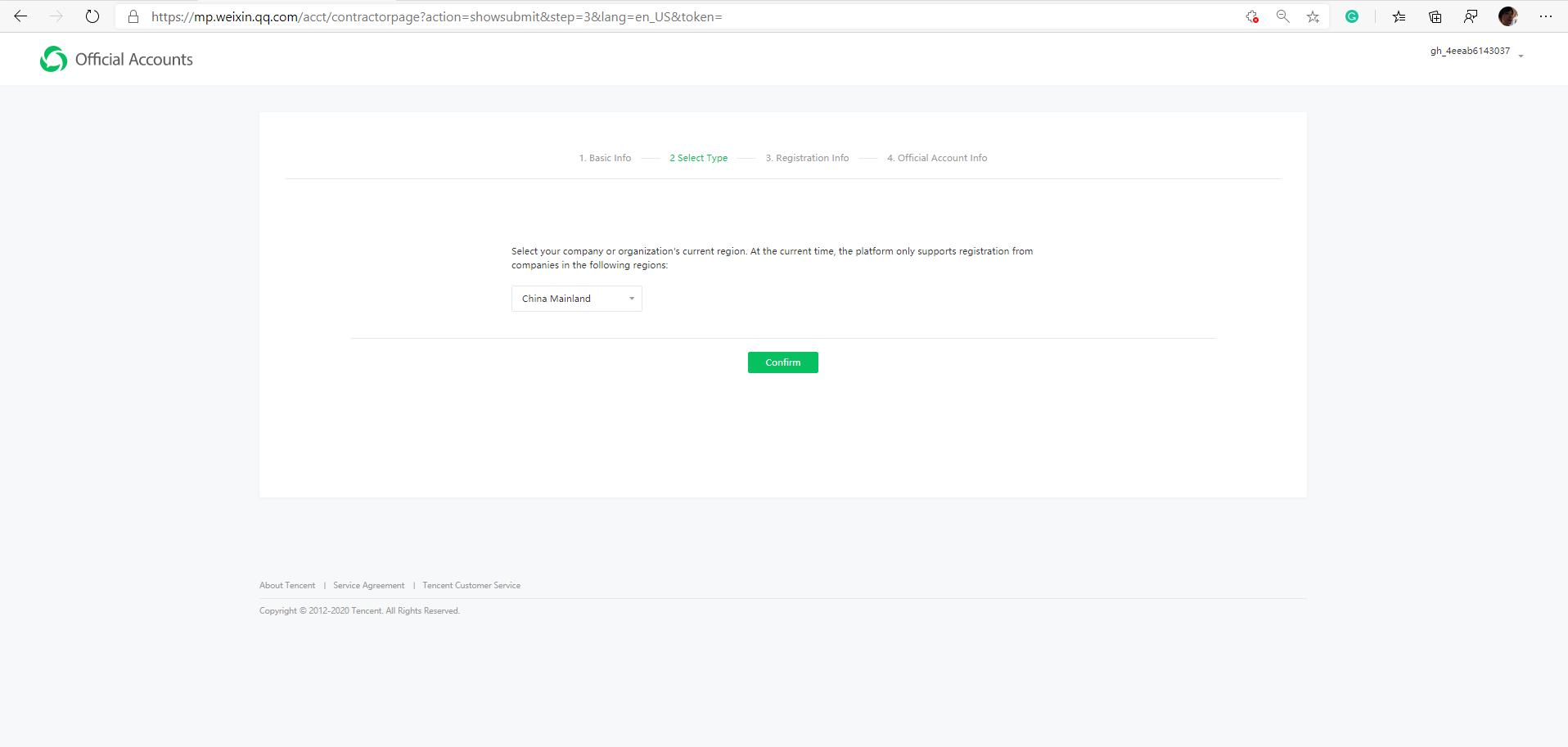Add page to favorites star icon
The height and width of the screenshot is (747, 1568).
click(1313, 16)
